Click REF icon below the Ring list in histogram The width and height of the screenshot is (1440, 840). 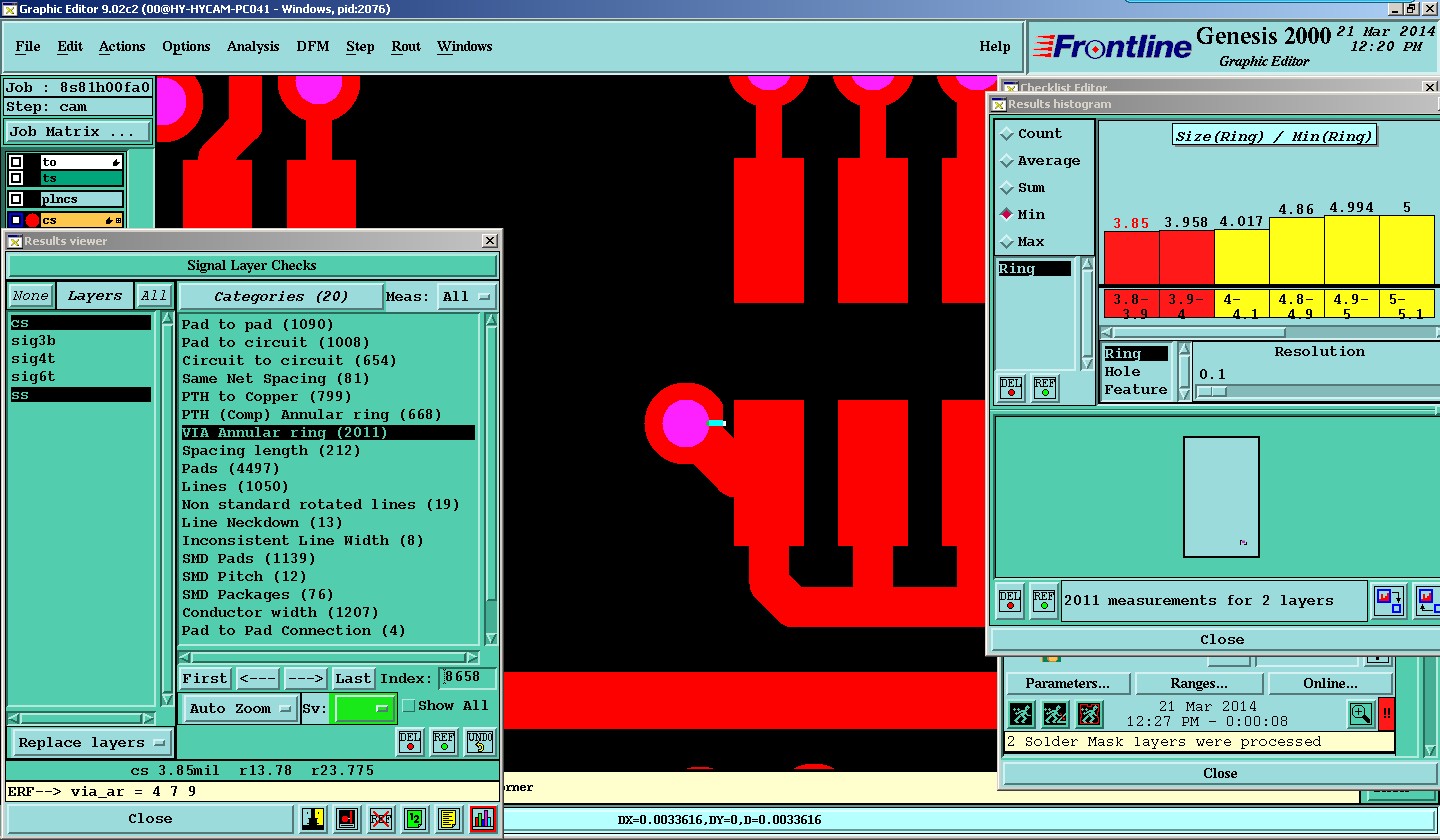[x=1044, y=387]
